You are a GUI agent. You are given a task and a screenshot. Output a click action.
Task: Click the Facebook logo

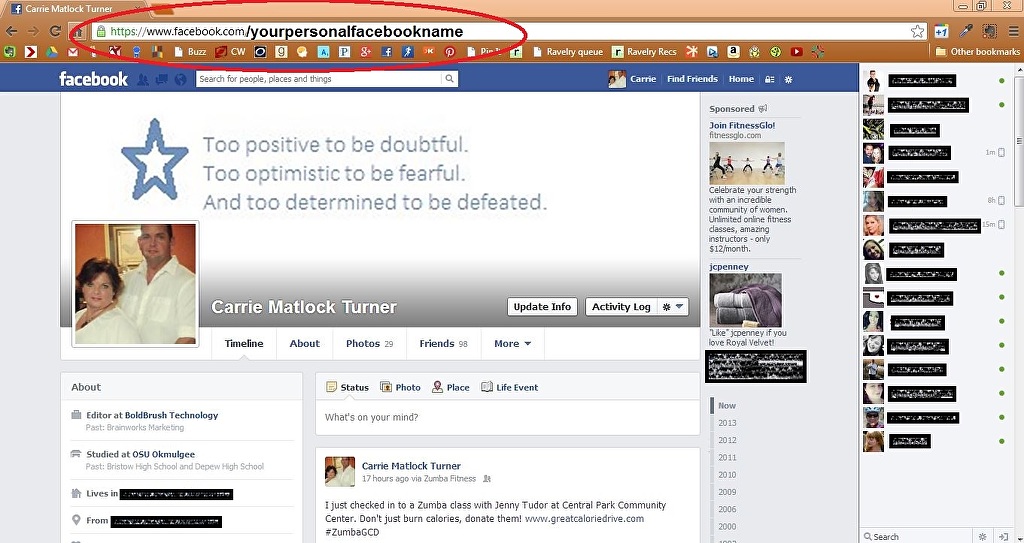click(93, 79)
